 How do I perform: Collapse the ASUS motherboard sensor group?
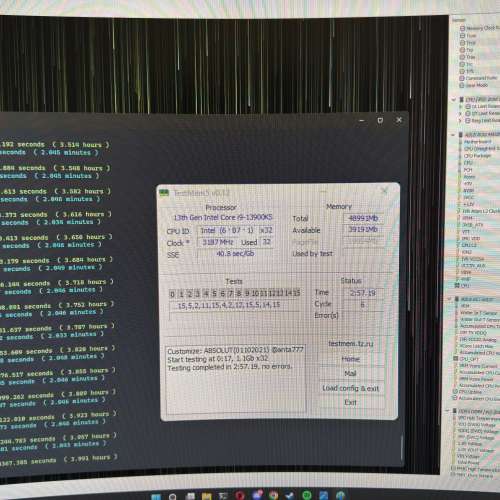453,135
